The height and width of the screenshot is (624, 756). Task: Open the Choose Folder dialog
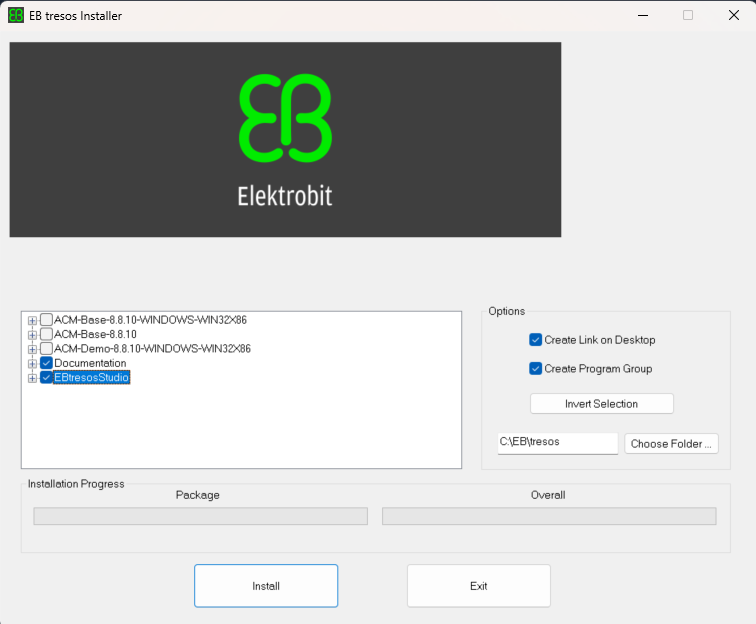(671, 444)
